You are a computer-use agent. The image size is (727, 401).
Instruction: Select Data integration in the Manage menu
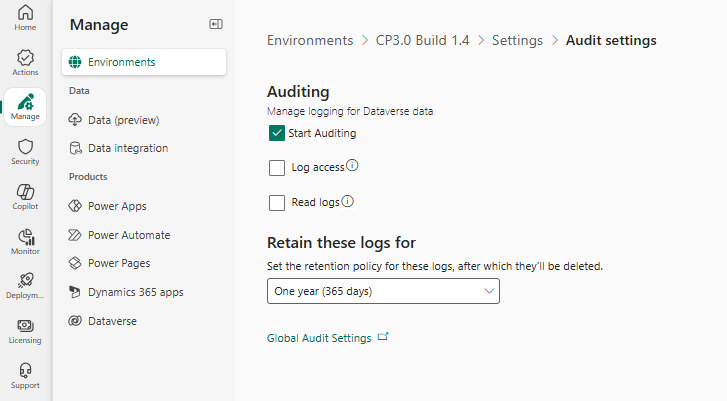click(x=128, y=148)
